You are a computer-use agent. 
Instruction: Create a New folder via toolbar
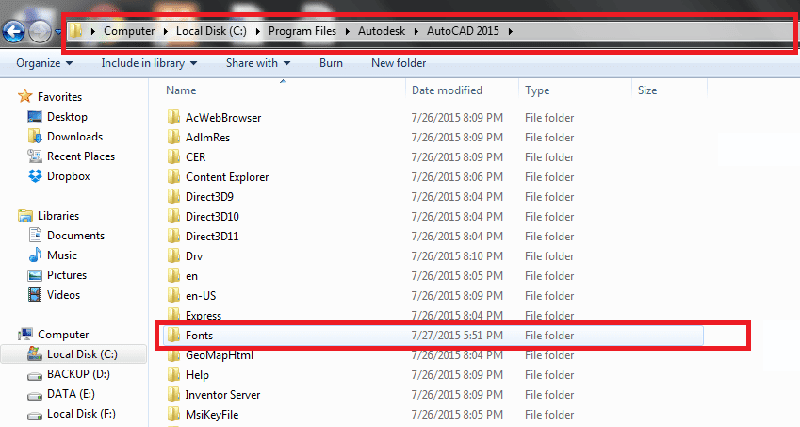(398, 63)
